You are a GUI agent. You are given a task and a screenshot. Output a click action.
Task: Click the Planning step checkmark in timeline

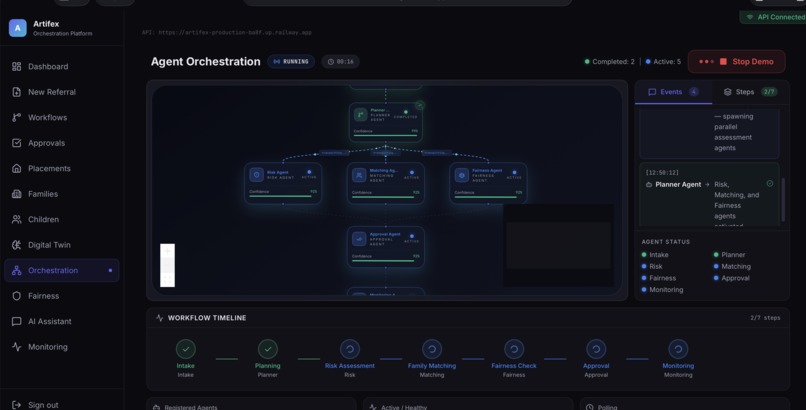[x=268, y=349]
